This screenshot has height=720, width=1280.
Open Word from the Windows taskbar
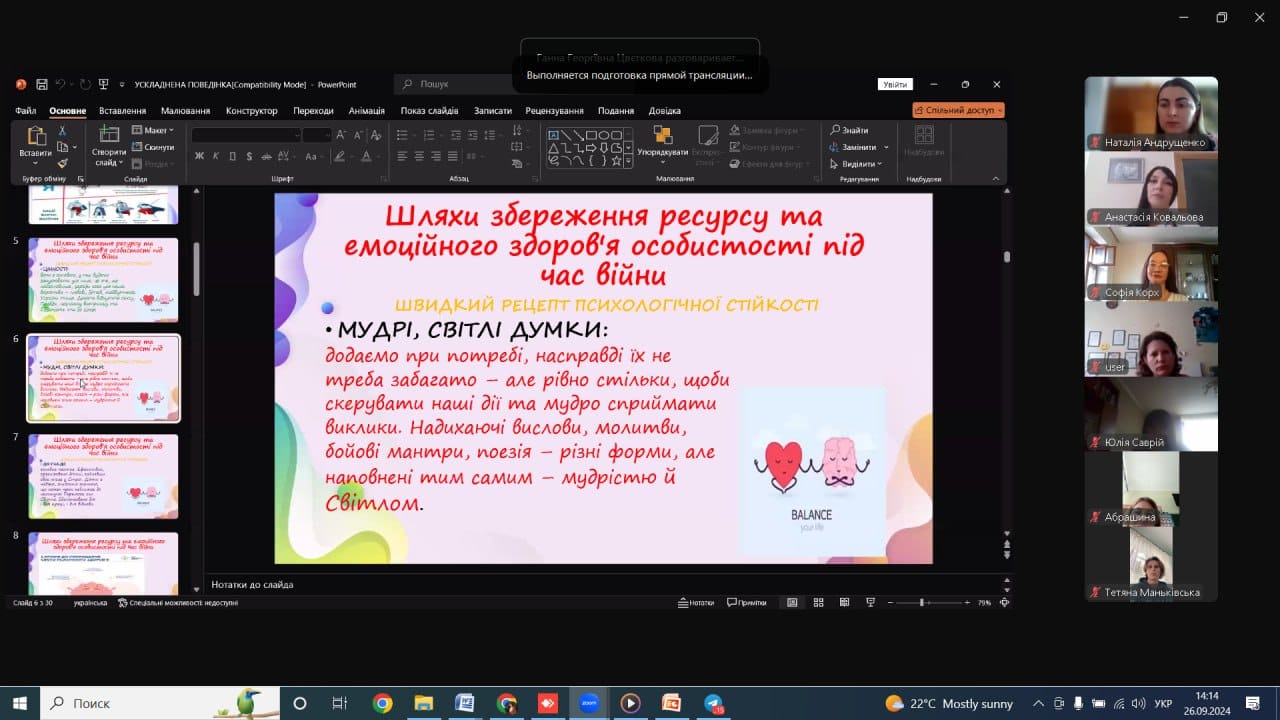pos(464,703)
